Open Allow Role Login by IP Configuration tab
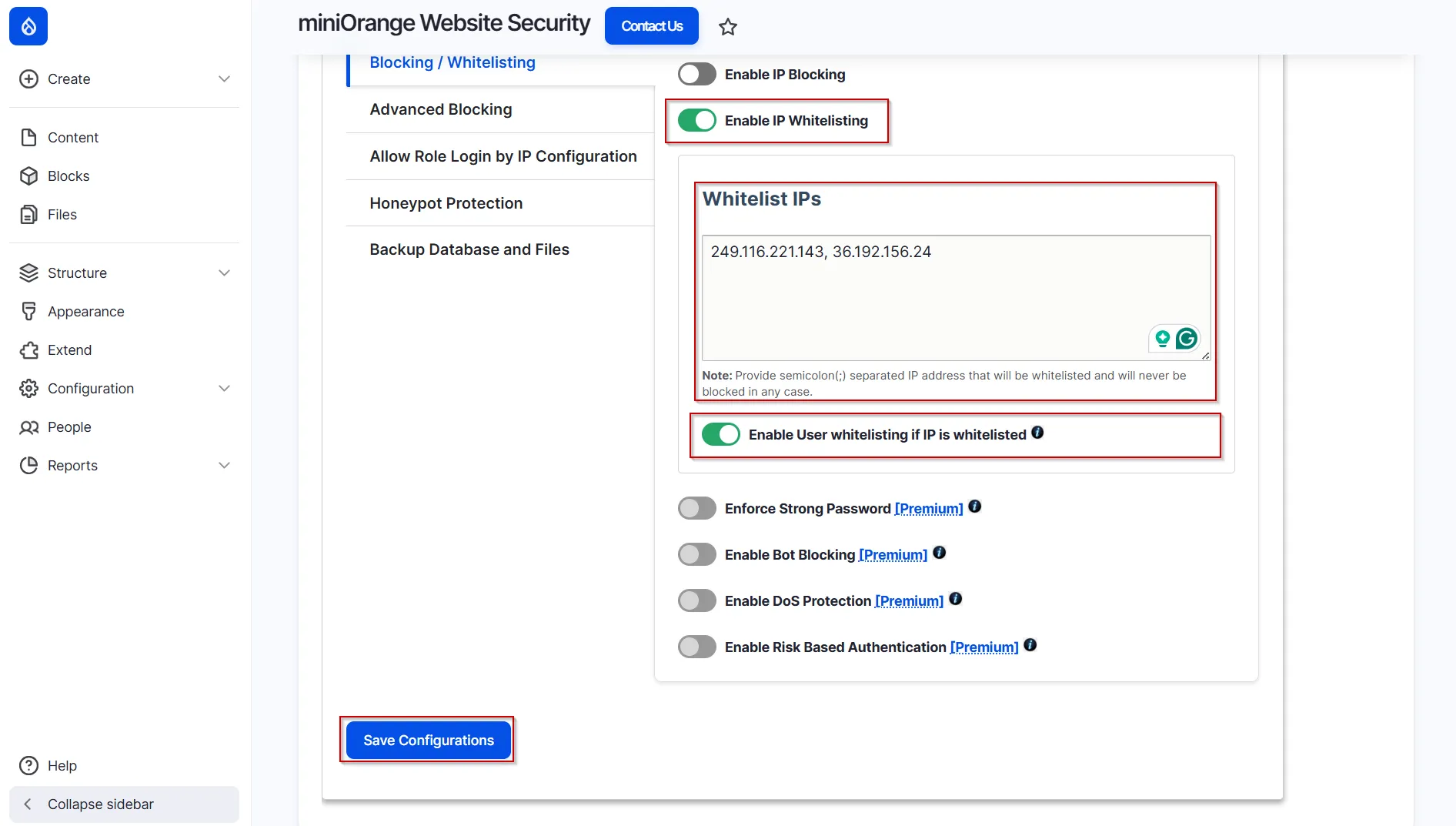 (500, 157)
